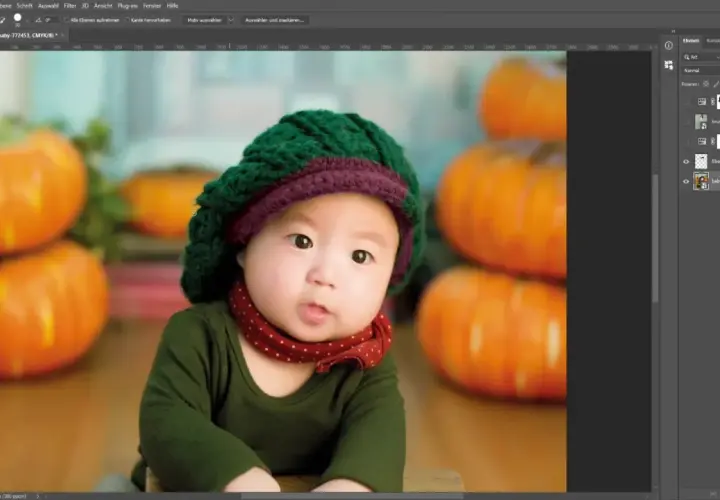
Task: Click the brush angle icon in options bar
Action: click(x=38, y=20)
